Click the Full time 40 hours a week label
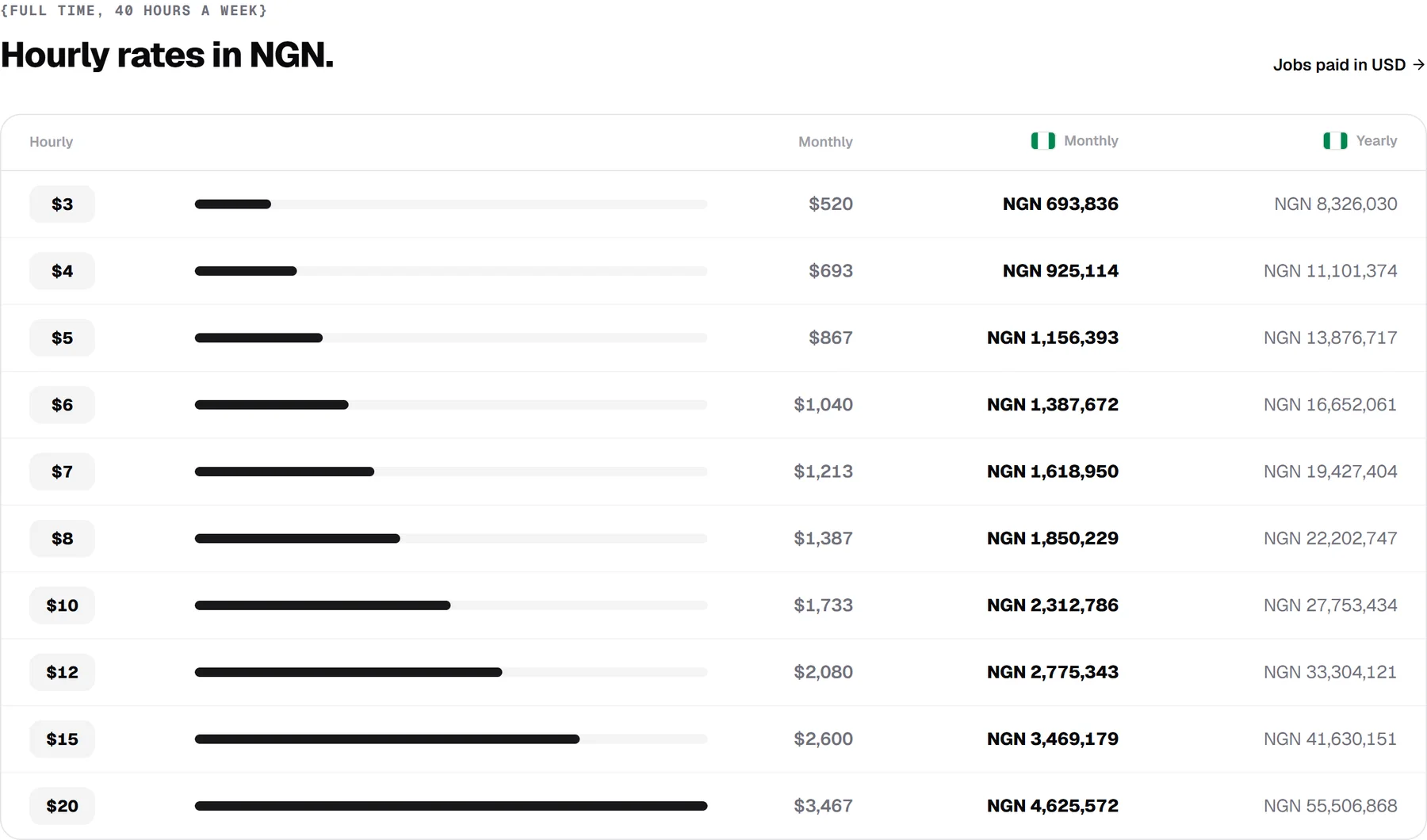 pos(134,10)
